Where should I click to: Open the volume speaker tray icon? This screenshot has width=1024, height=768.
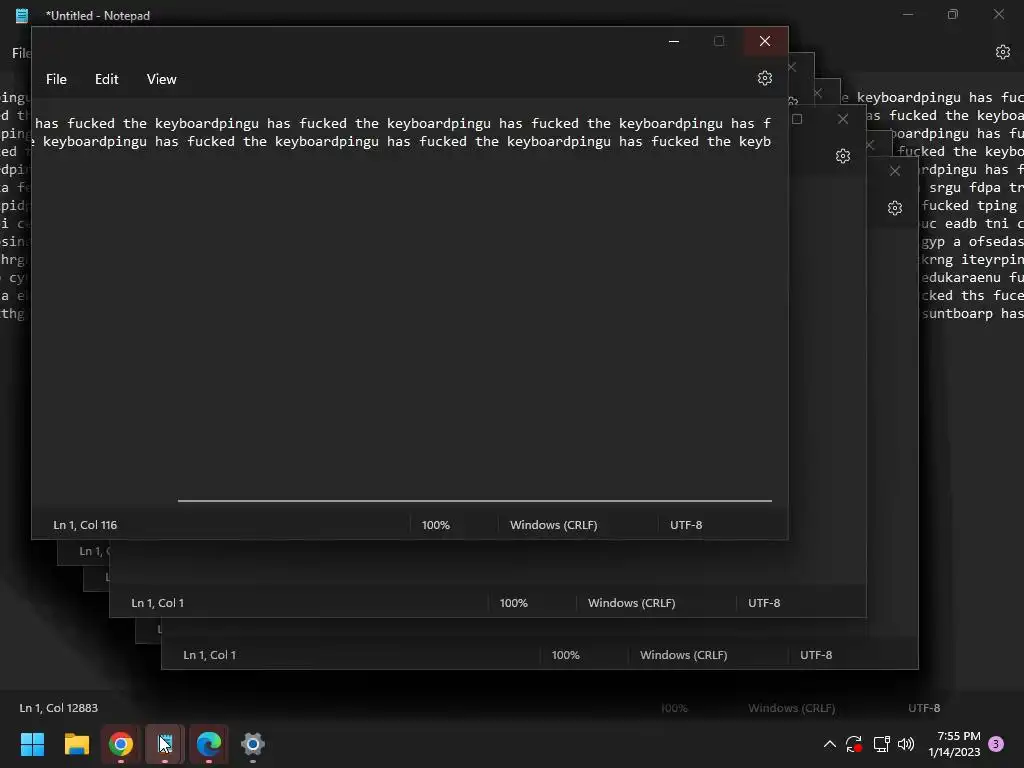(906, 744)
